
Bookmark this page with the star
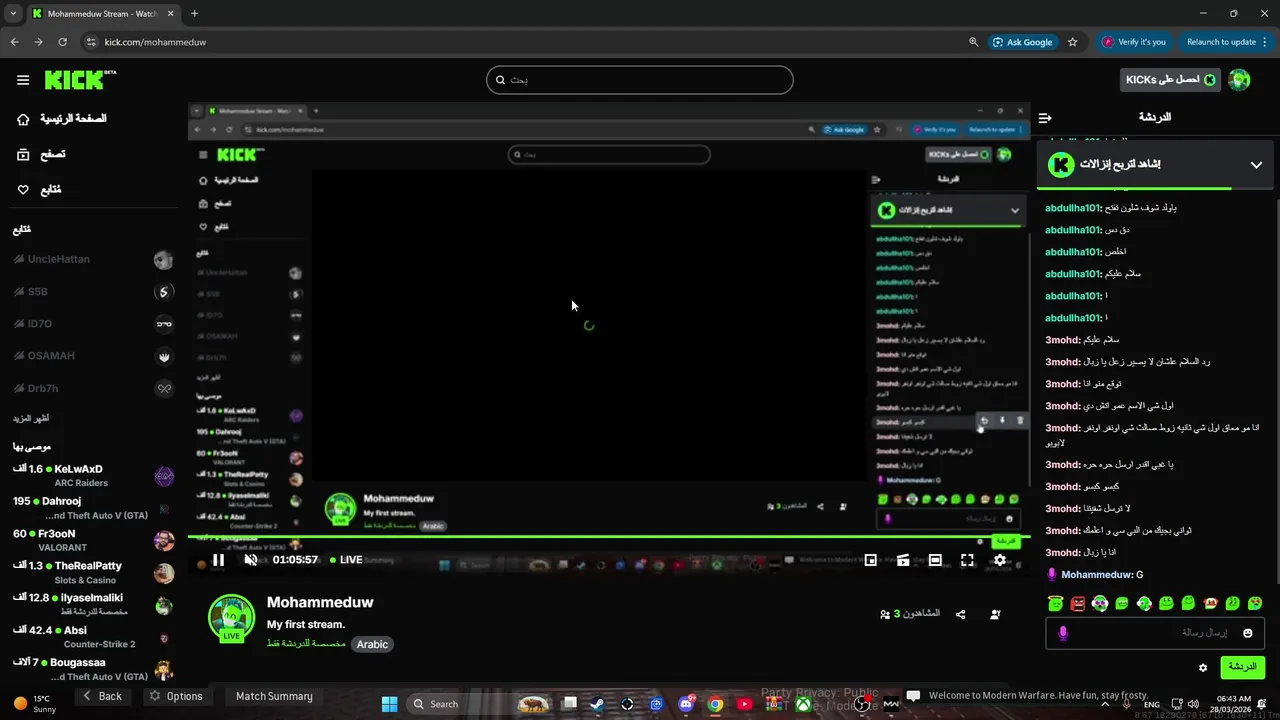(x=1073, y=42)
